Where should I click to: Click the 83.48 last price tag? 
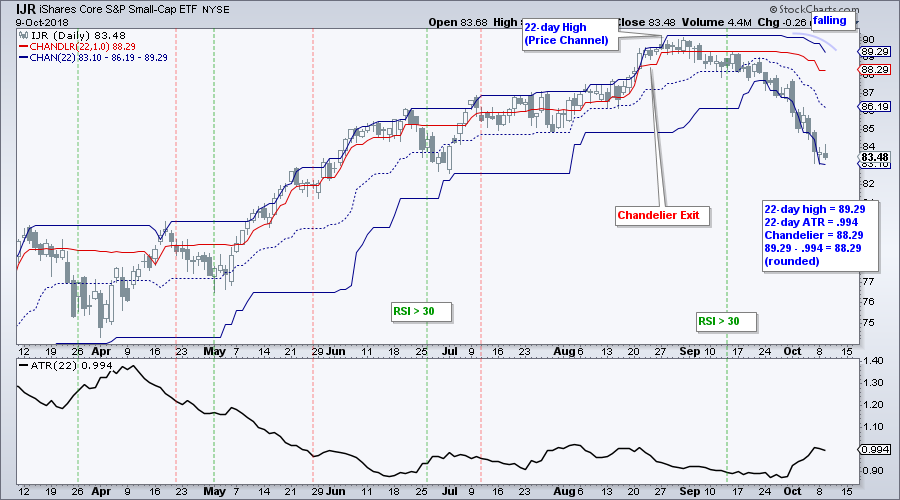pos(875,157)
